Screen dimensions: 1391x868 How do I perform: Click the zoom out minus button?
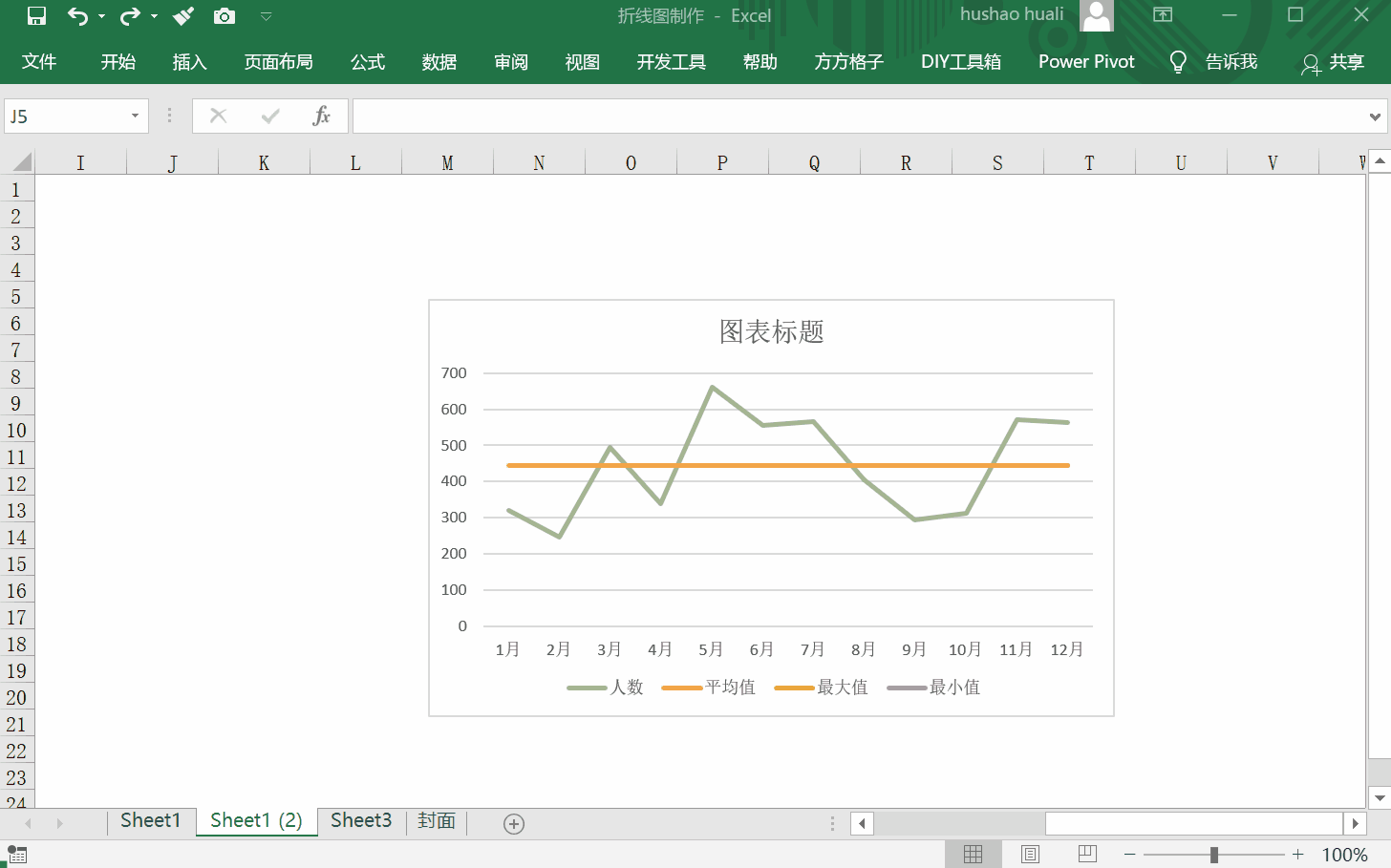pos(1130,855)
